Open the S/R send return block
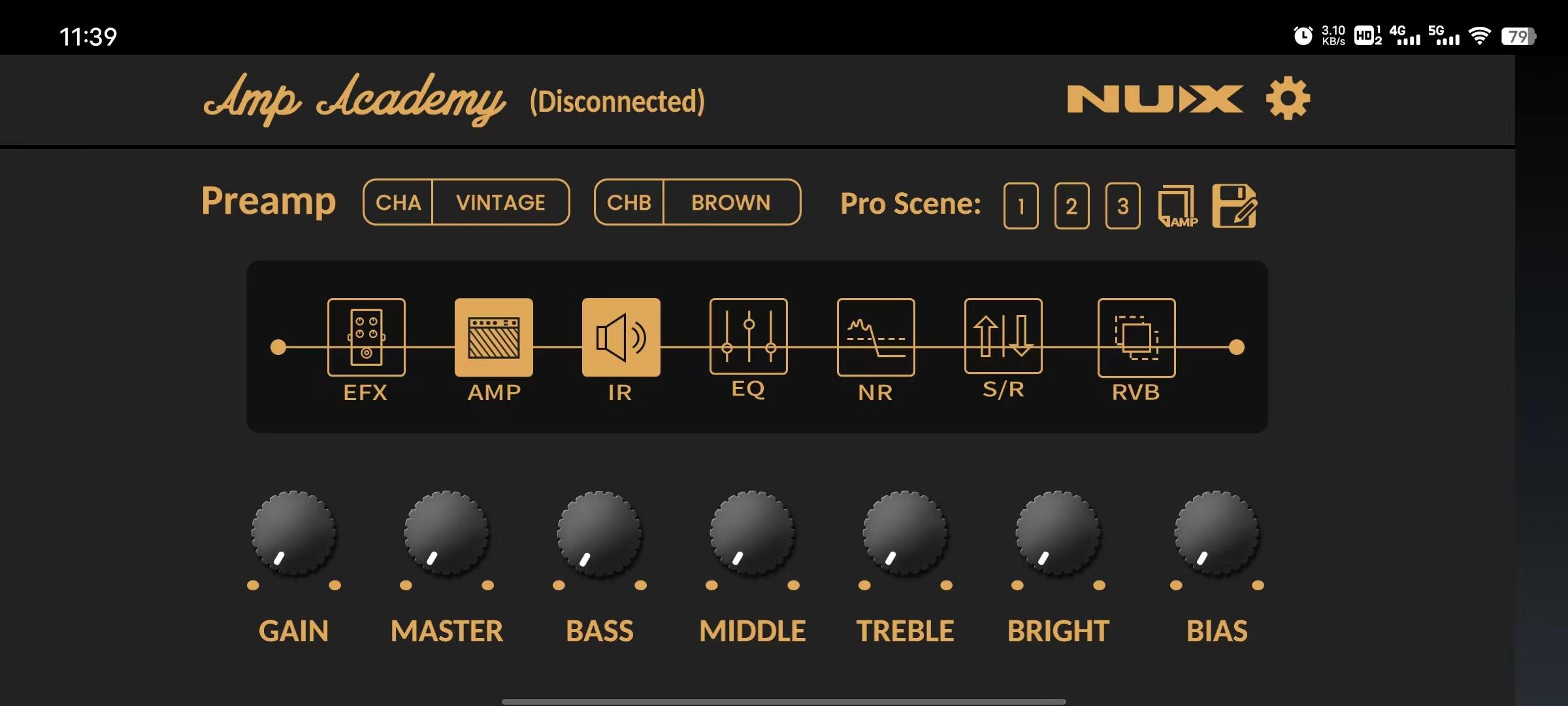Screen dimensions: 1568x706 [x=1004, y=336]
